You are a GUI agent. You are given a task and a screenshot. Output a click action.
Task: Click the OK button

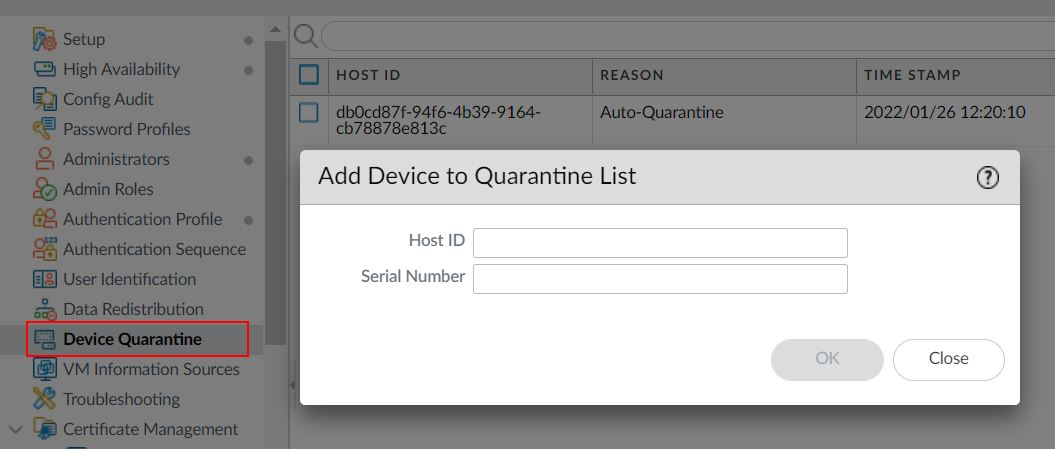pos(827,359)
